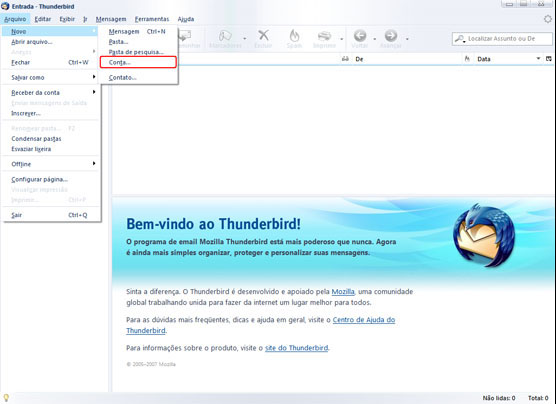The image size is (556, 404).
Task: Click the activity gear icon top right
Action: coord(548,19)
